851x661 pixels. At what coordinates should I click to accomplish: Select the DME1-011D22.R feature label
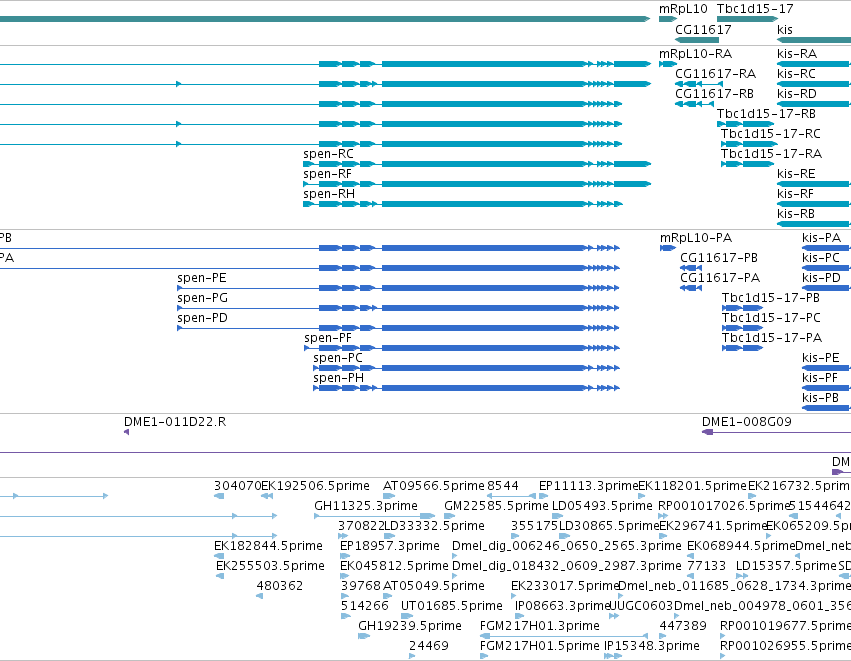tap(175, 423)
